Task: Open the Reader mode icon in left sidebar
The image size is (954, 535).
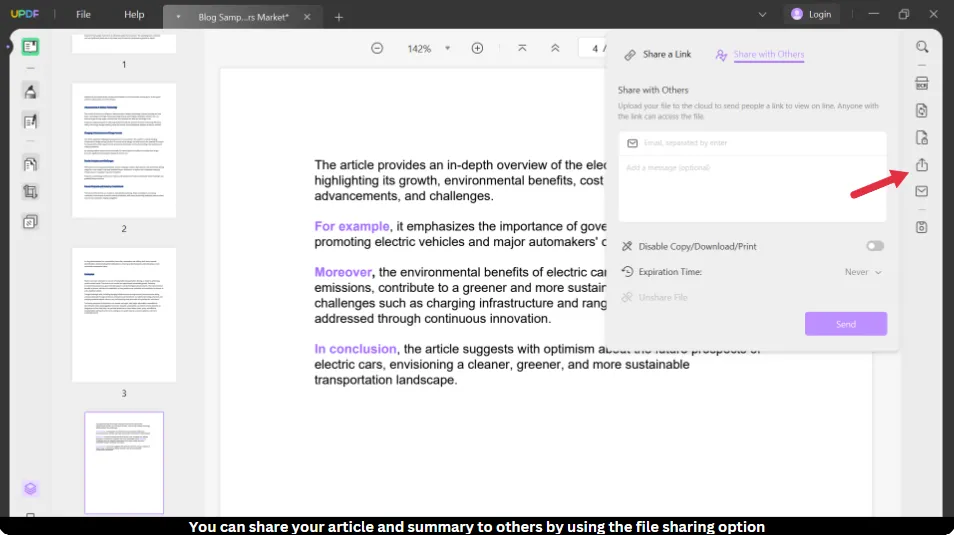Action: click(30, 47)
